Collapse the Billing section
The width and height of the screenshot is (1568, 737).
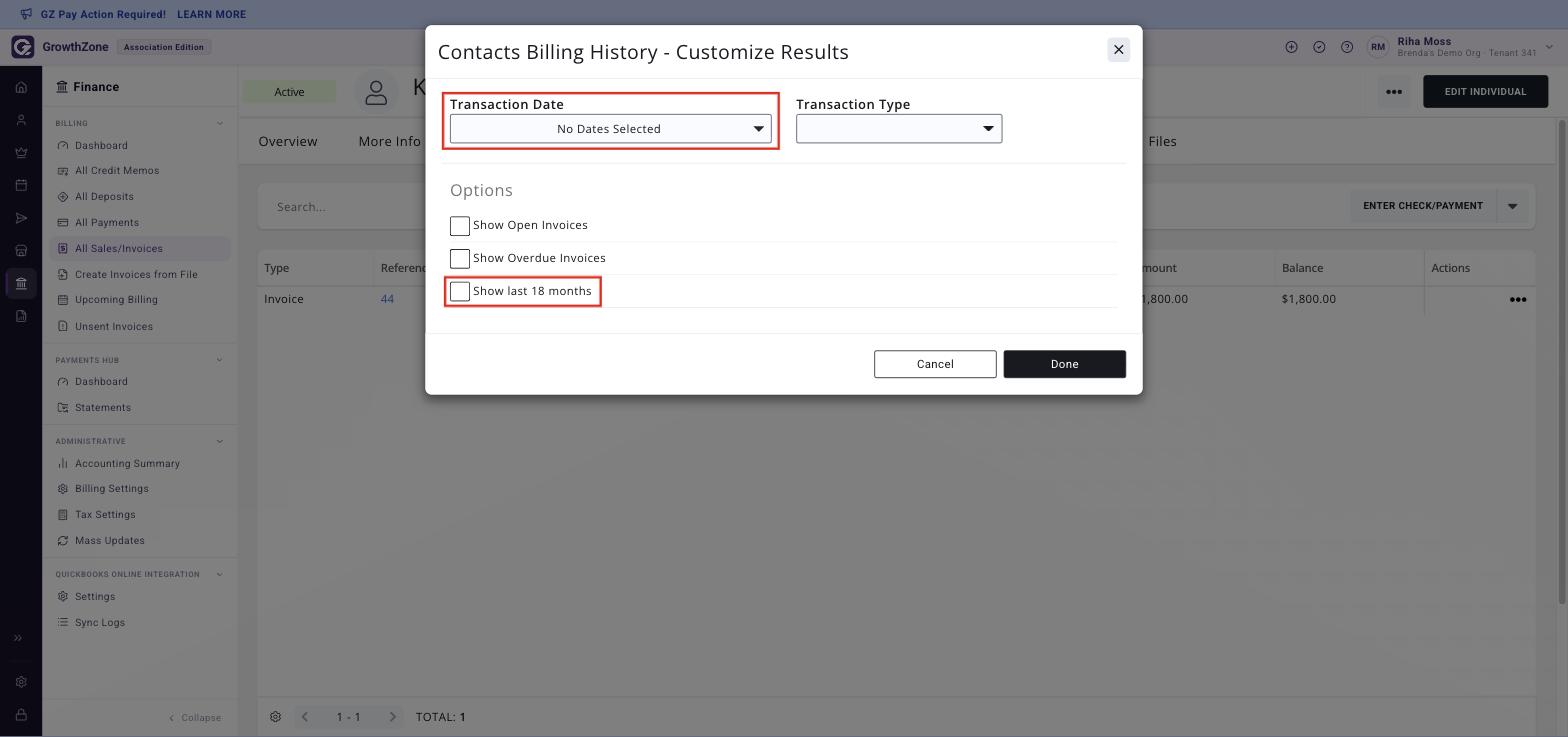(220, 124)
